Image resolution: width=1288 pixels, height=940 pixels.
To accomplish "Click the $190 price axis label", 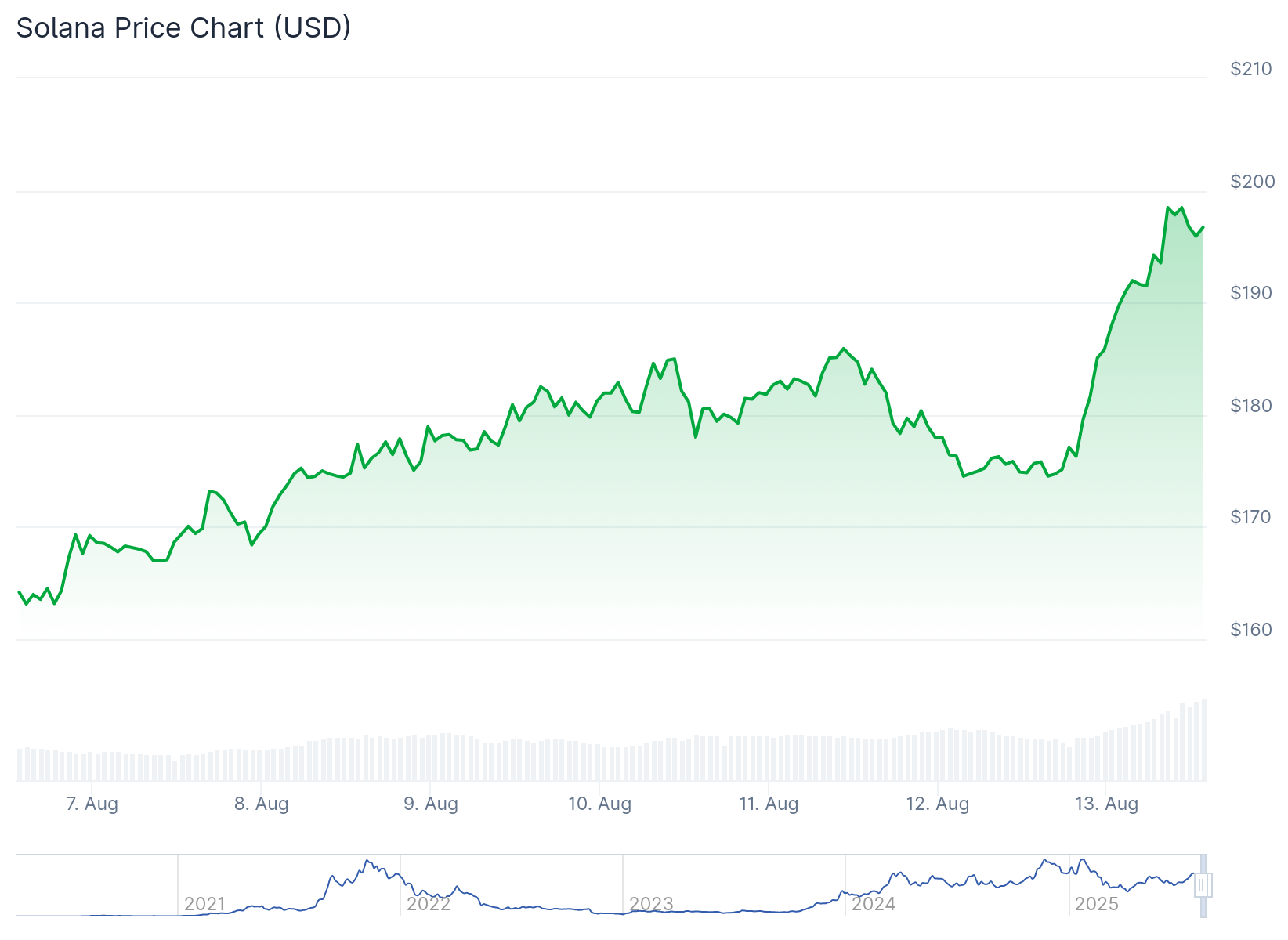I will point(1251,293).
